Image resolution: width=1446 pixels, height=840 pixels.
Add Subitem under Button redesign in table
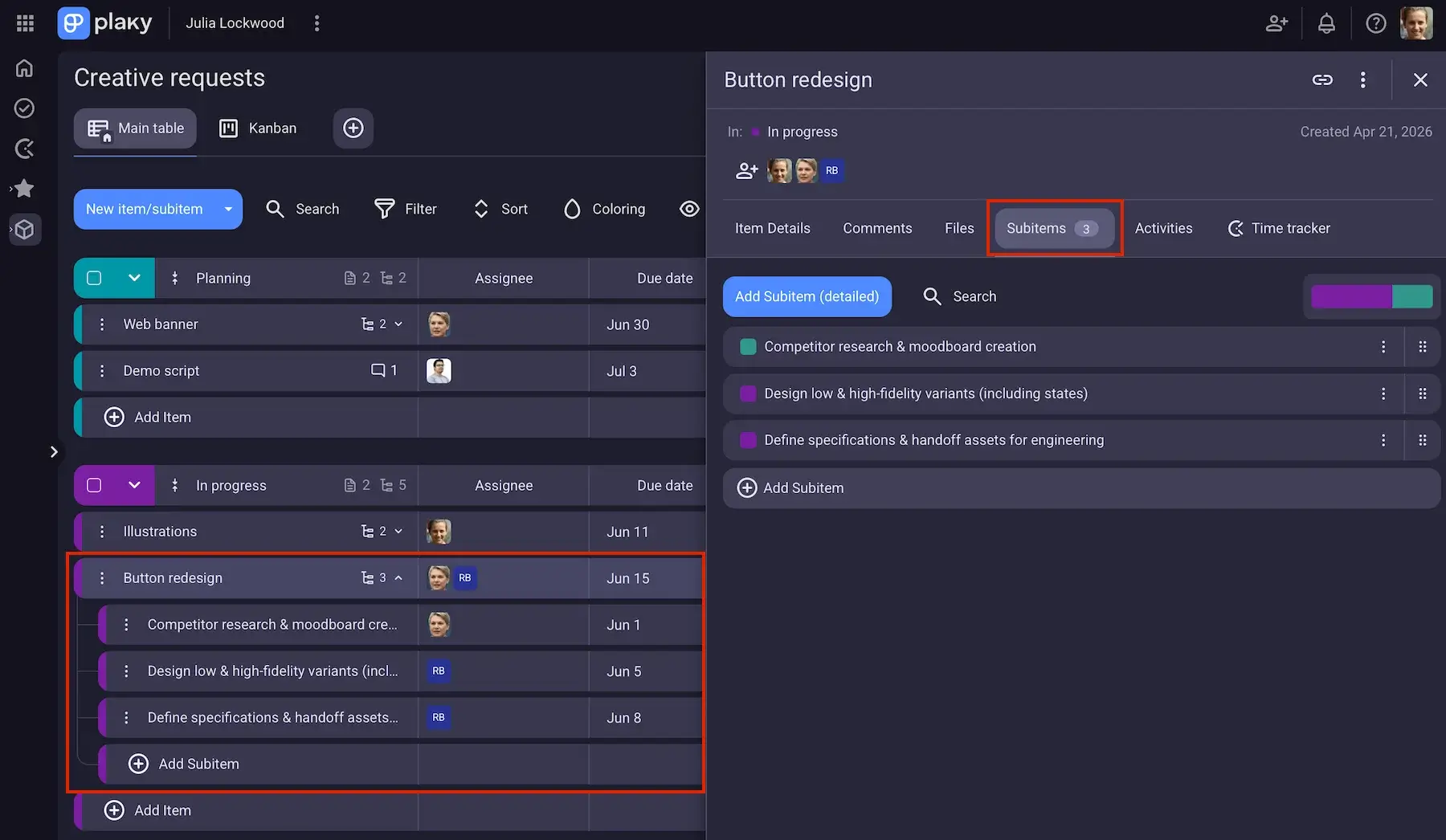coord(184,764)
